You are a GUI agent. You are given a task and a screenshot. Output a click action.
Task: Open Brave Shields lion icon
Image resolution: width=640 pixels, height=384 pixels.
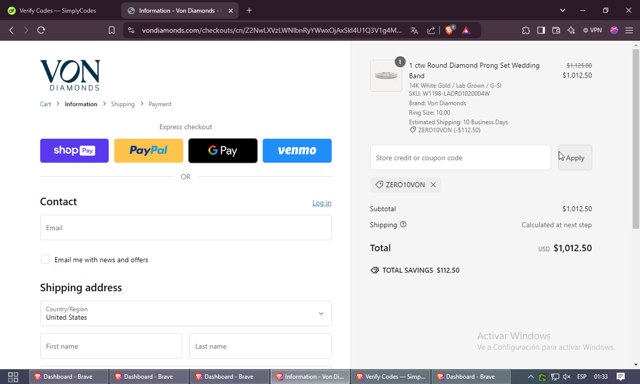[450, 30]
